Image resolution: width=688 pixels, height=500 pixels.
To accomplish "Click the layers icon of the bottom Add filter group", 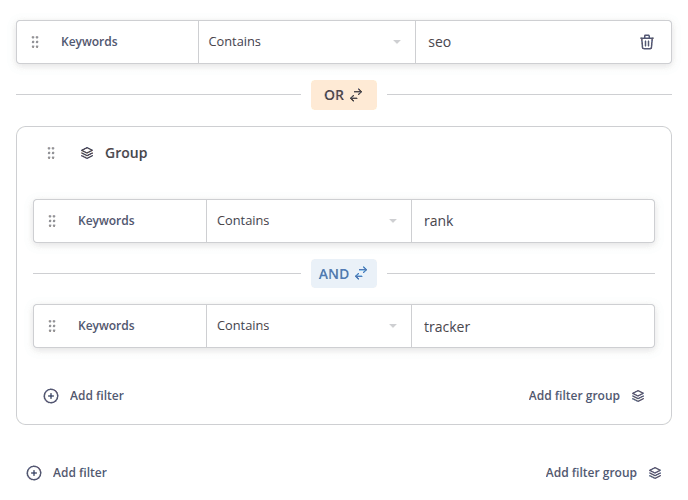I will pyautogui.click(x=655, y=473).
